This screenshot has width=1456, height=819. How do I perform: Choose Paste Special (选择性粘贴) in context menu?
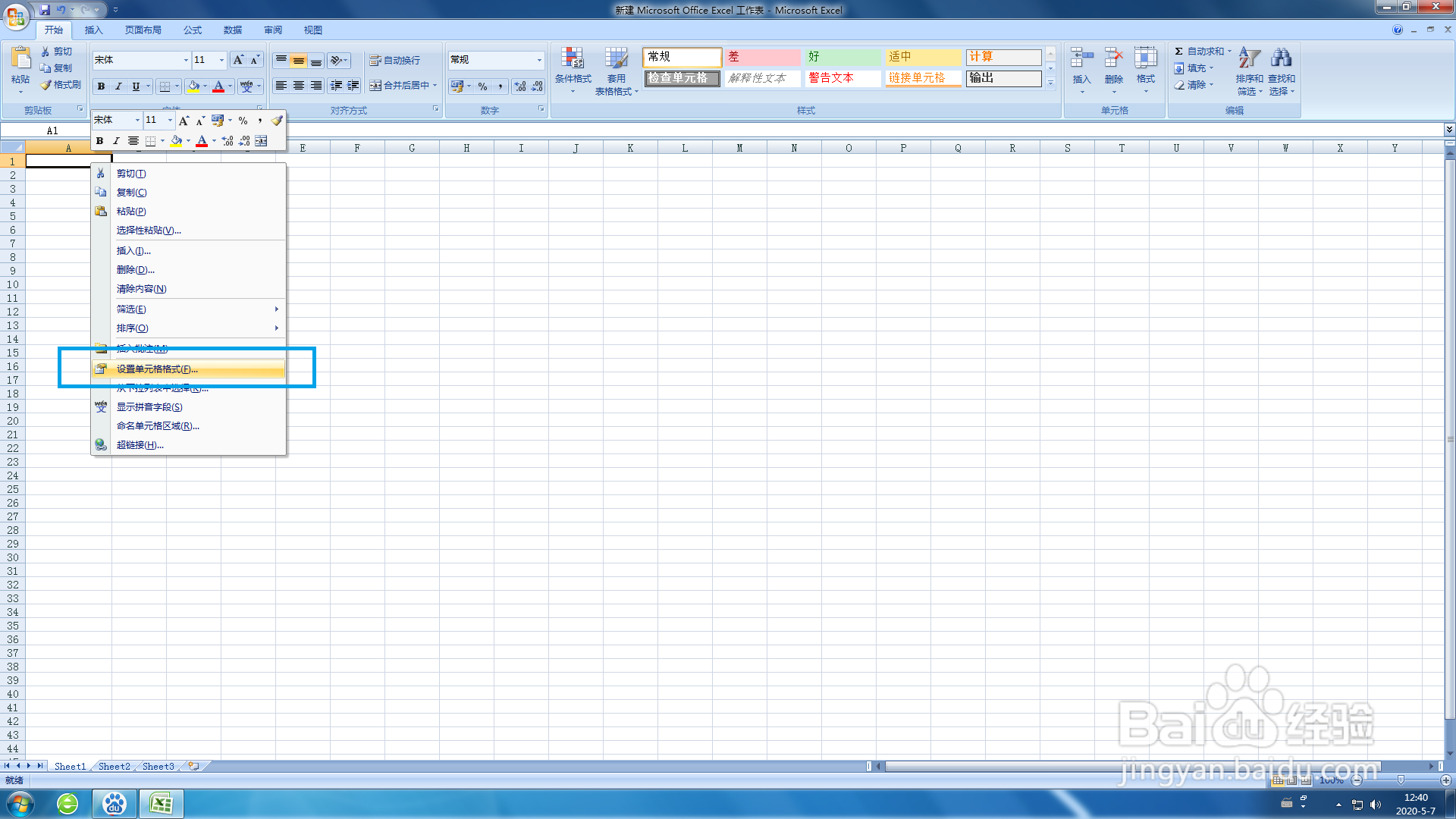click(188, 231)
